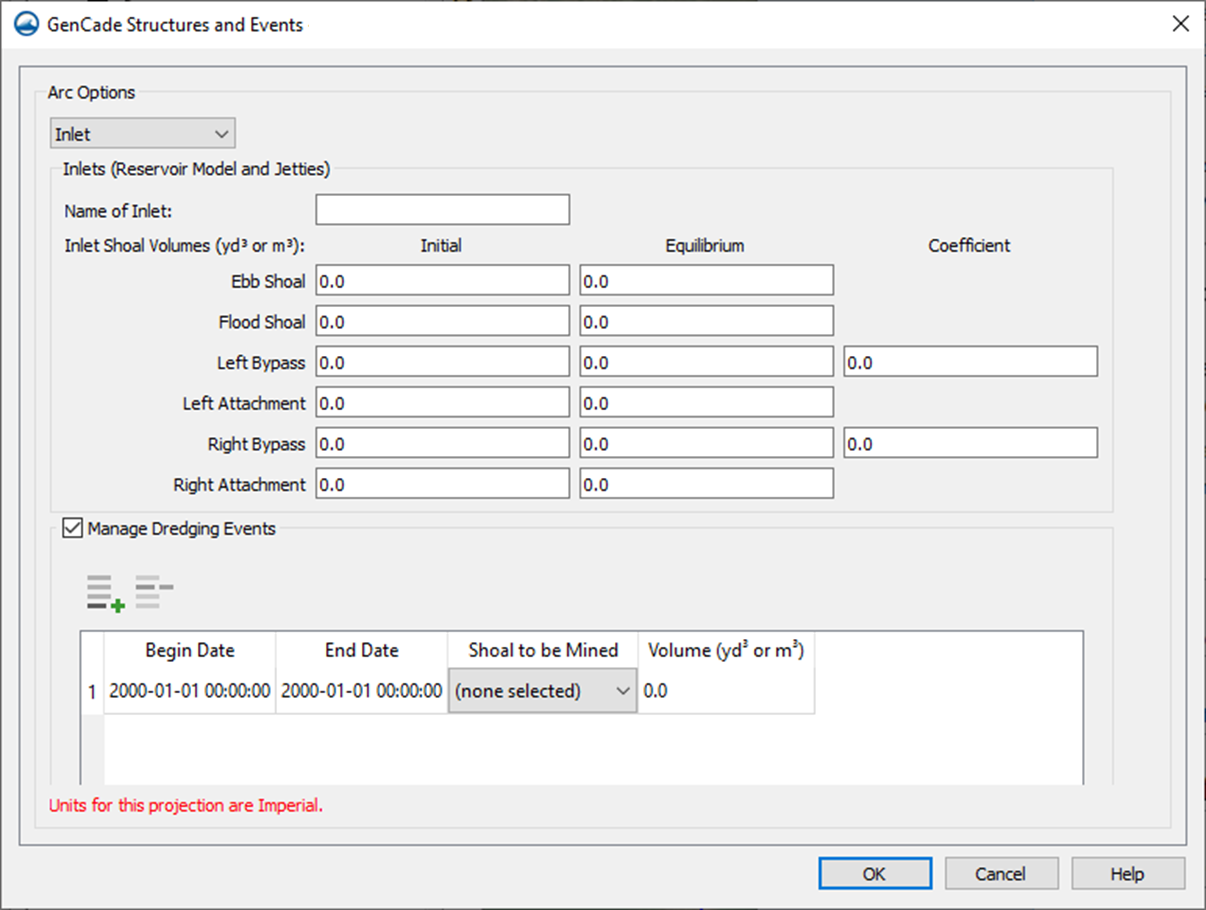The image size is (1206, 910).
Task: Click the red Imperial units notice text
Action: [x=186, y=805]
